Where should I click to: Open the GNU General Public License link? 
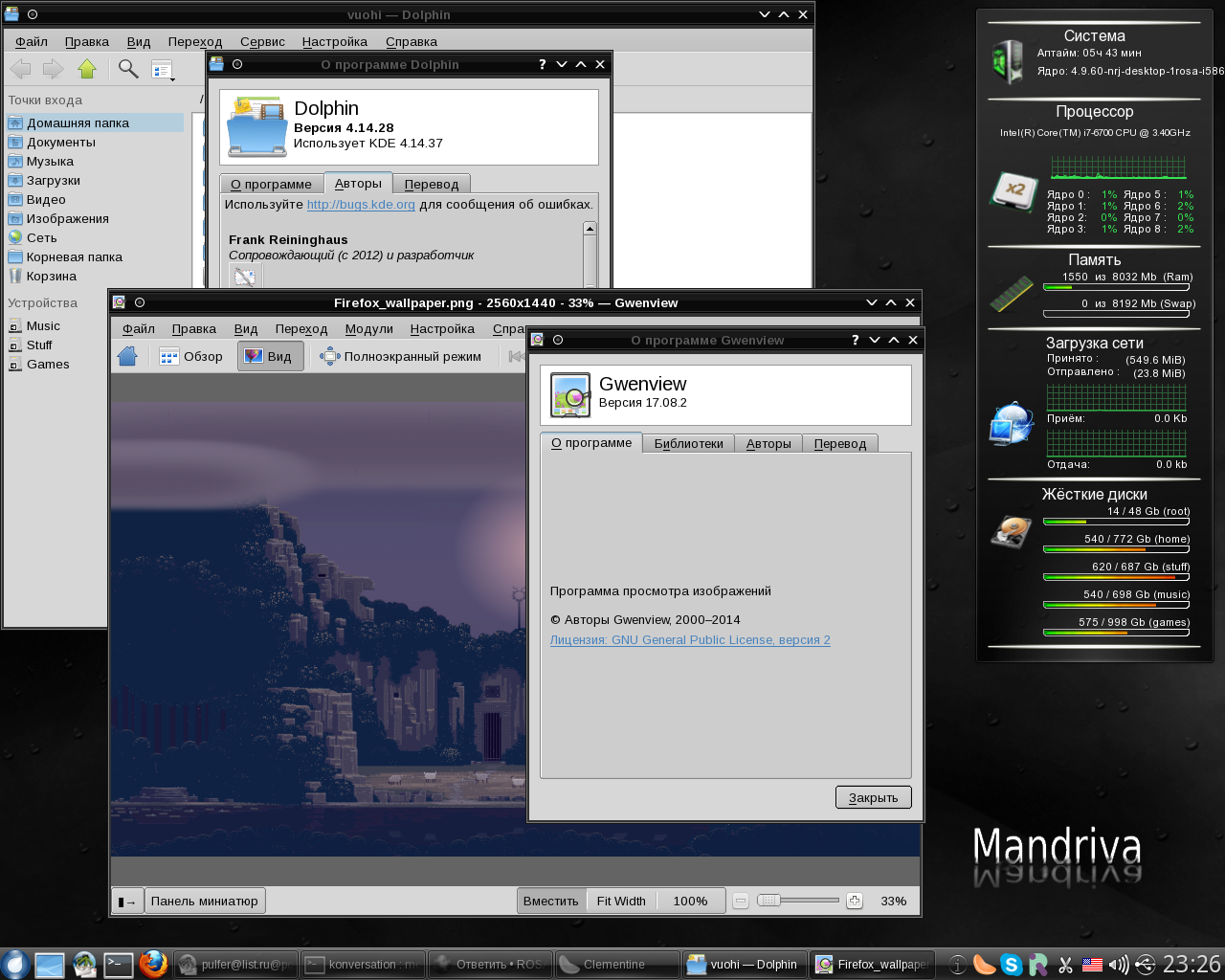[690, 639]
